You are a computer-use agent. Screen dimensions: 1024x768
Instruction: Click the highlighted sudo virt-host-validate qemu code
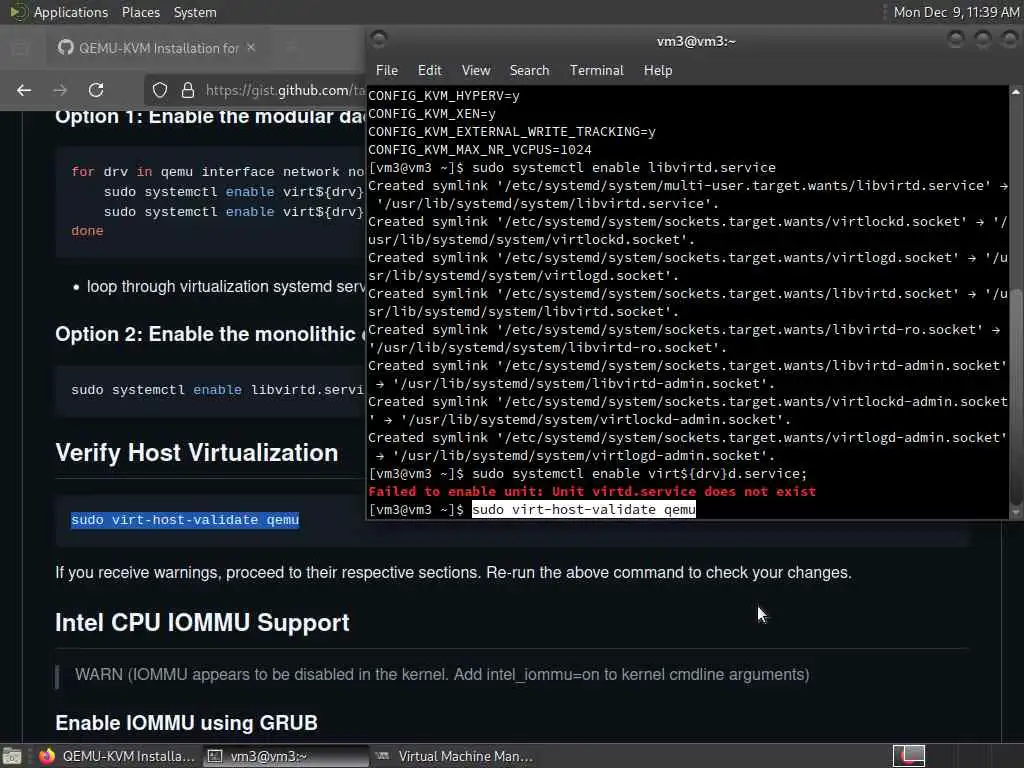185,520
